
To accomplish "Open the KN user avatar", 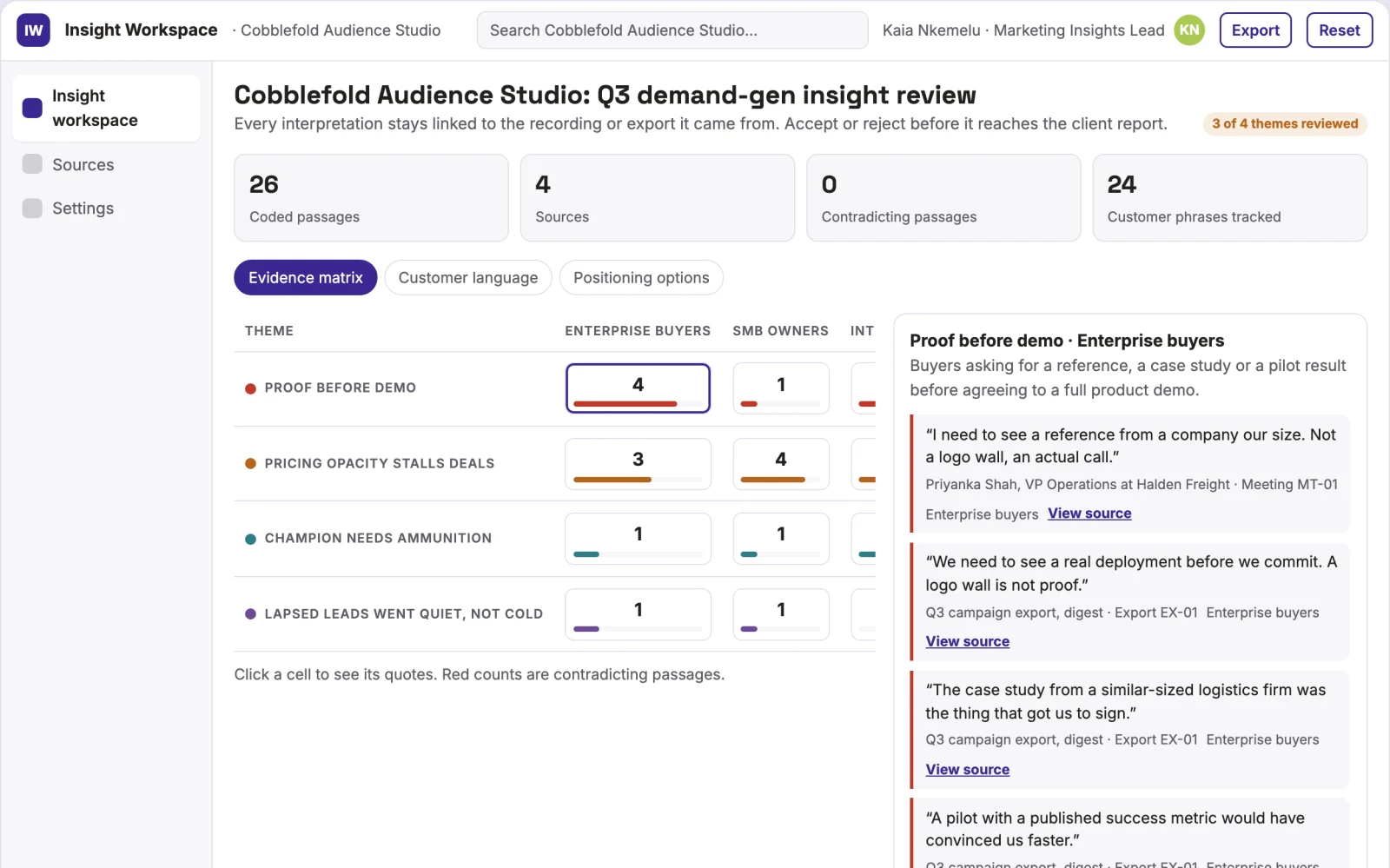I will pos(1189,30).
